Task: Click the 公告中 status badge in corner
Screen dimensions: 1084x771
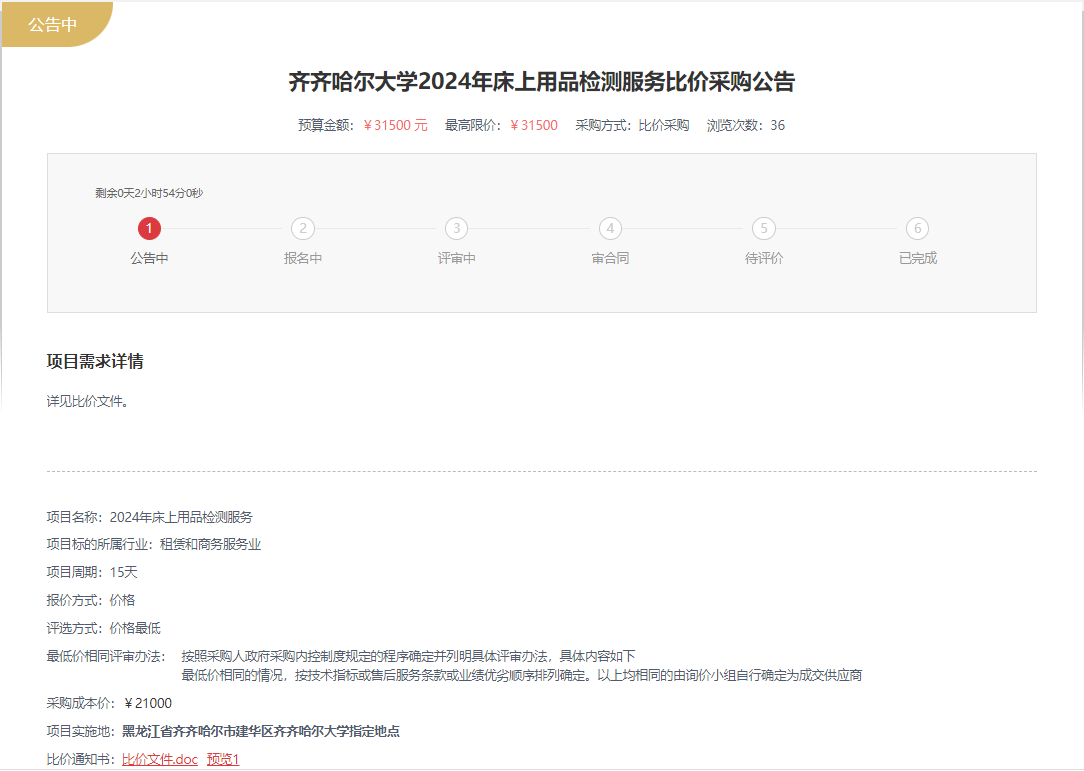Action: [53, 25]
